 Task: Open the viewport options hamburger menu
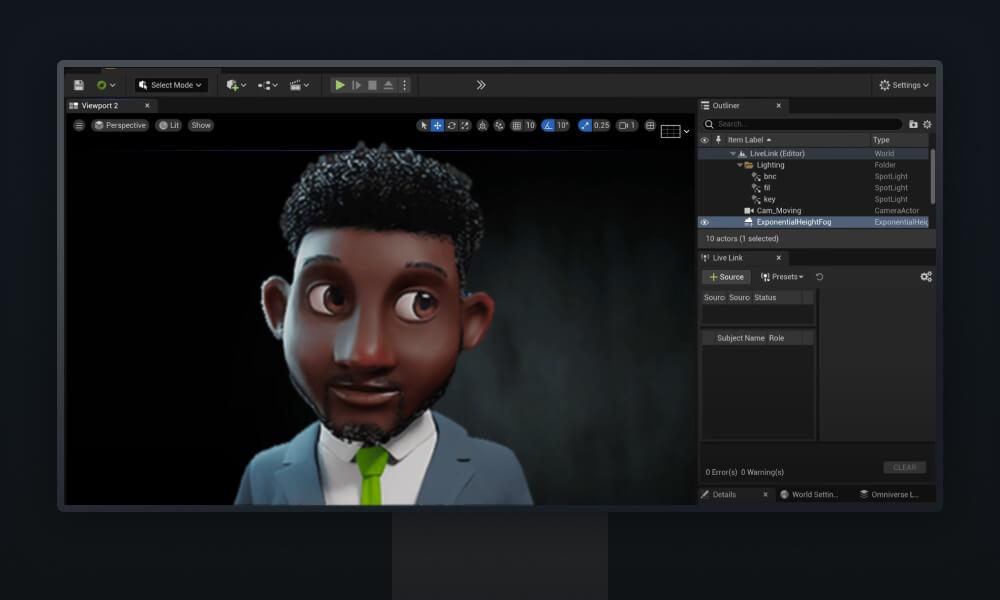[79, 126]
